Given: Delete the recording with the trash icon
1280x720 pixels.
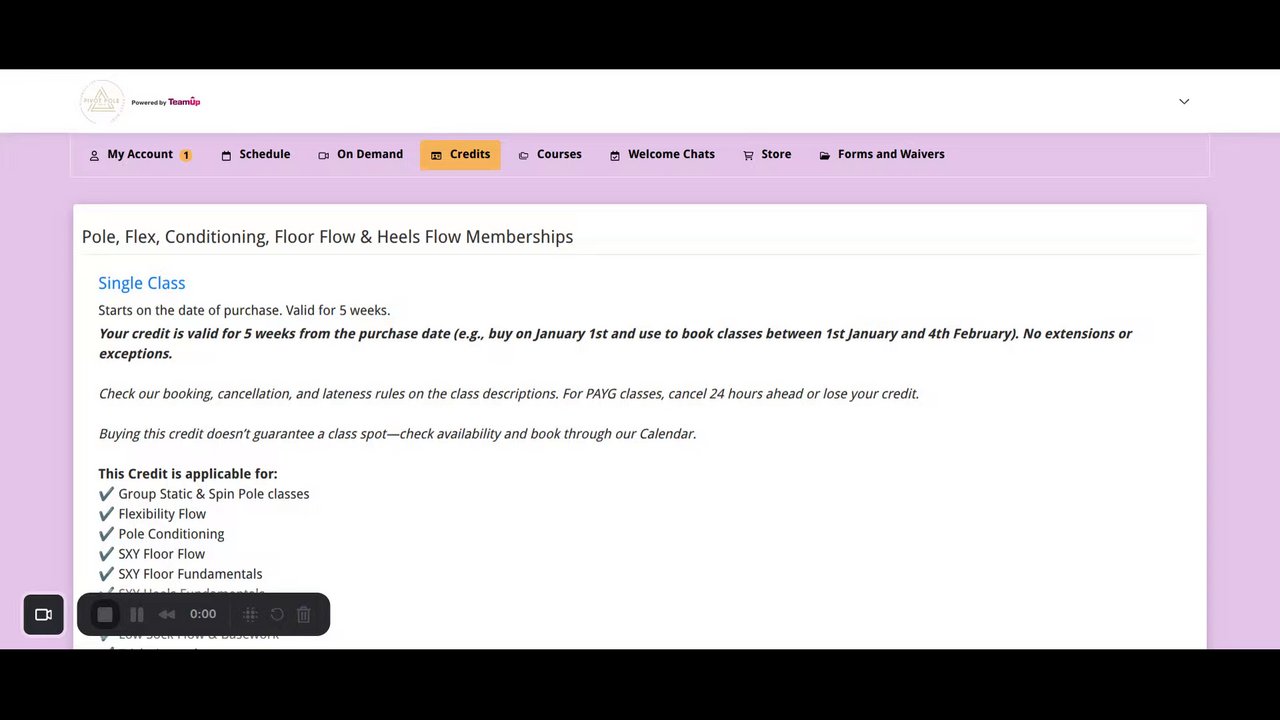Looking at the screenshot, I should pyautogui.click(x=304, y=614).
